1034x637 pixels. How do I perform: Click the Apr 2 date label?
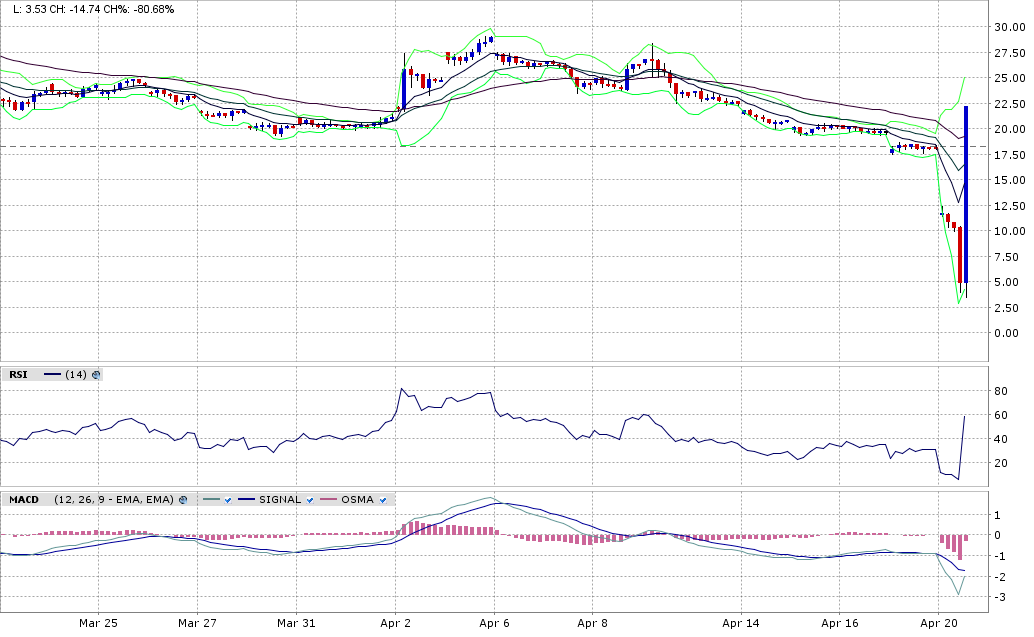point(396,622)
